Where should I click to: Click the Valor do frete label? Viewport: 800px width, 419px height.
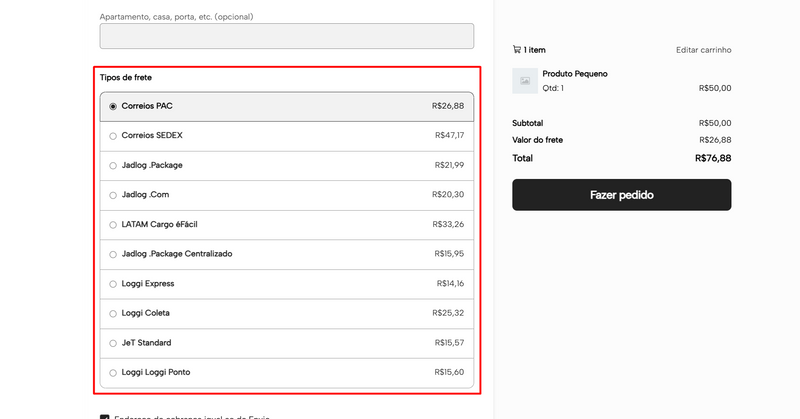coord(537,140)
